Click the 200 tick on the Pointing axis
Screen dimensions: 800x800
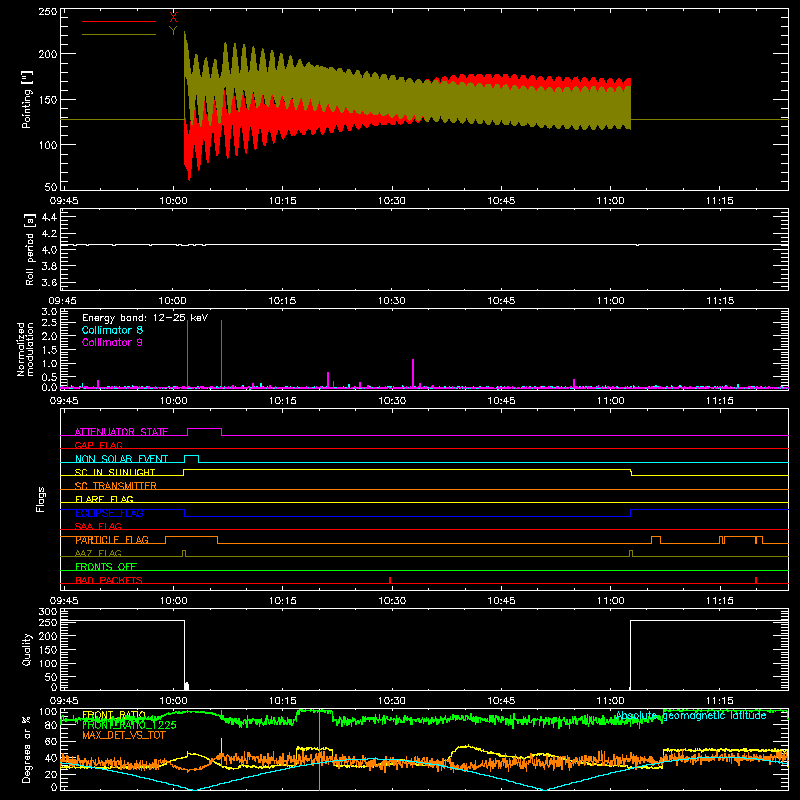(48, 54)
